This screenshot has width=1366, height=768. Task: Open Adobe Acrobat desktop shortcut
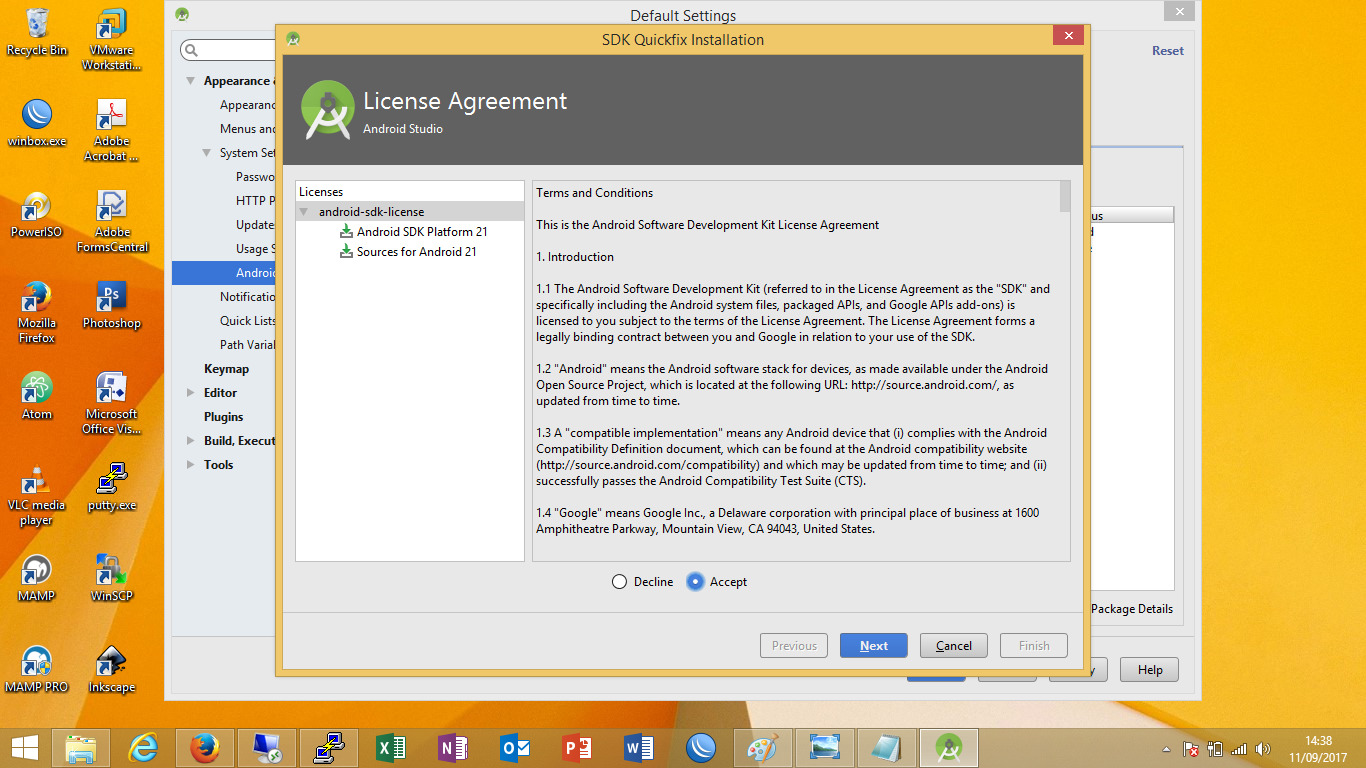tap(112, 131)
